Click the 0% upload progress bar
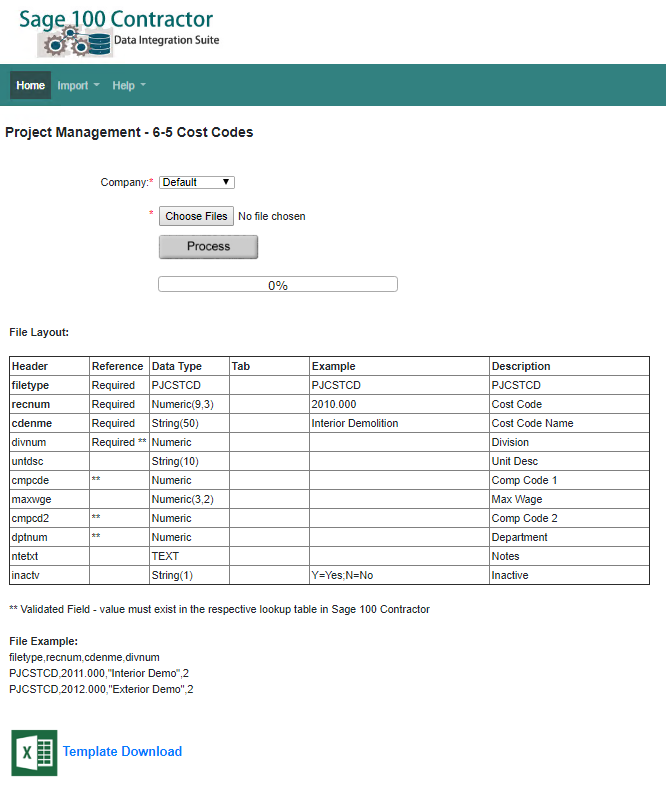 278,285
